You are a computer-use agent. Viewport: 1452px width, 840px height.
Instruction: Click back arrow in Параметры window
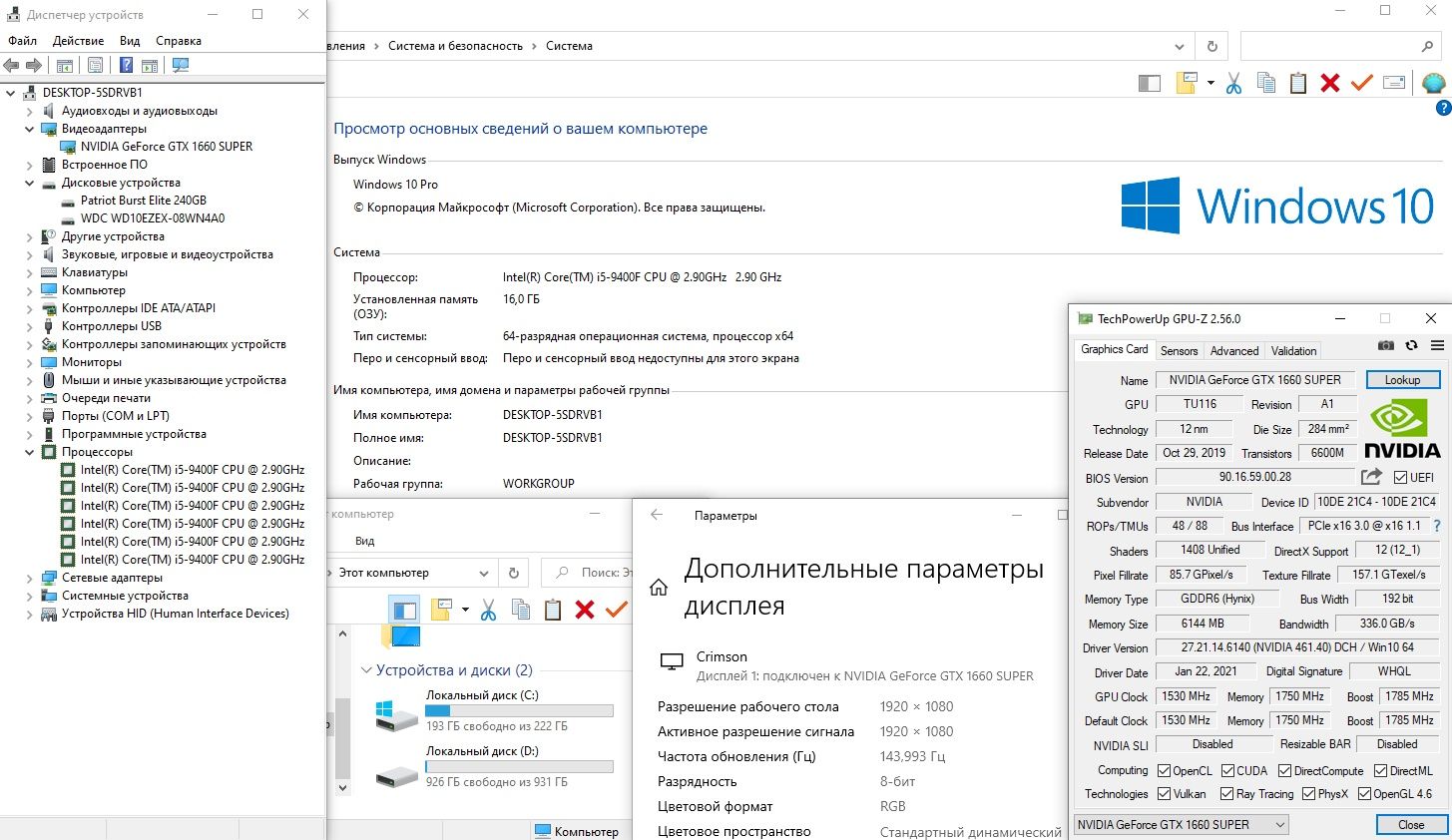click(657, 515)
